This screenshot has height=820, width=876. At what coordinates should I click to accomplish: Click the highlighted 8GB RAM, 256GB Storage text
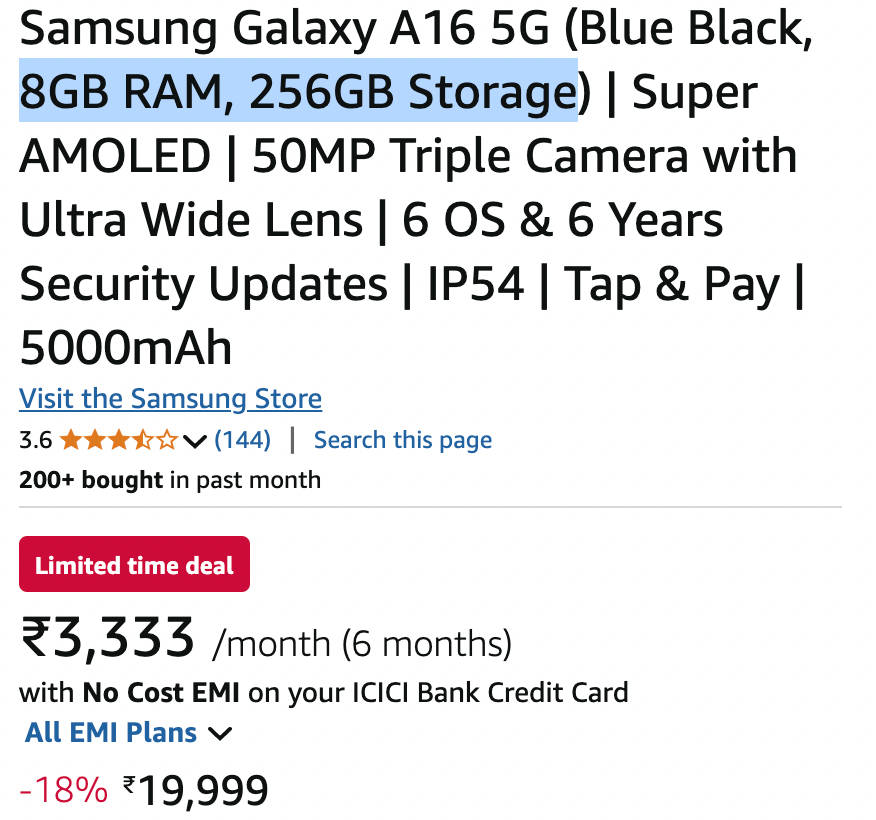click(298, 93)
